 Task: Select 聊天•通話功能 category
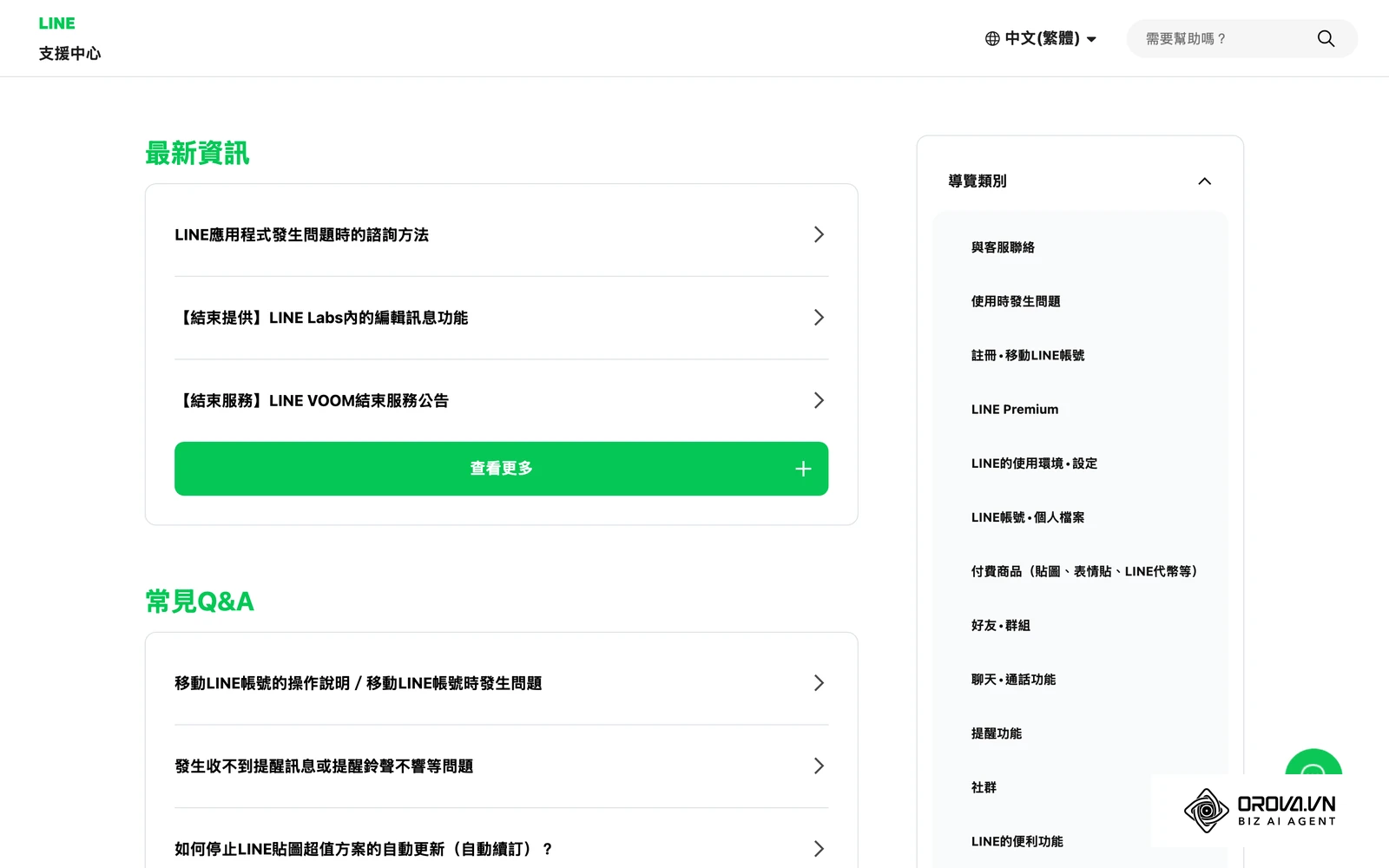click(1013, 680)
